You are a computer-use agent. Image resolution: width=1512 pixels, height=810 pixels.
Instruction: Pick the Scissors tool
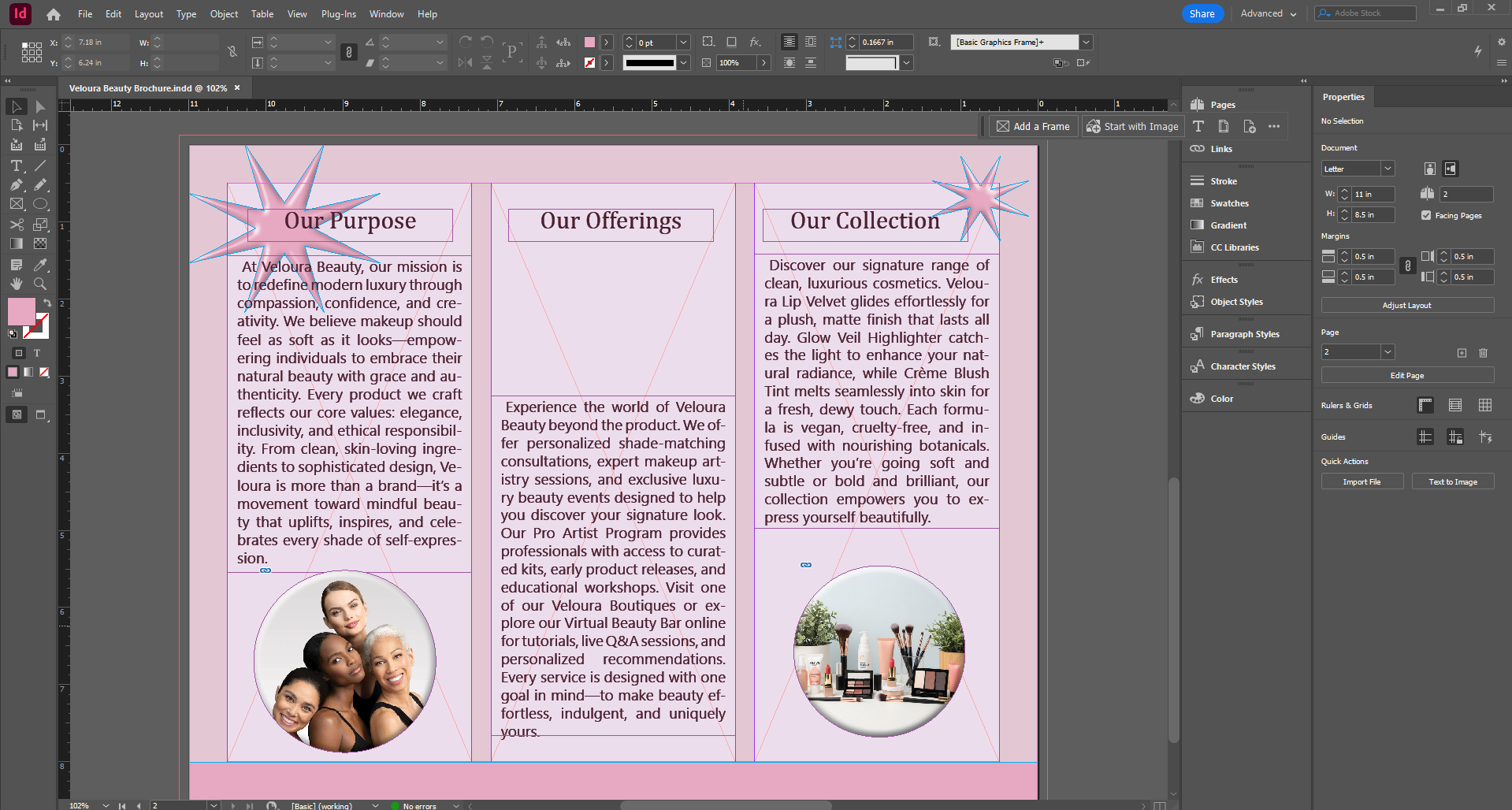[x=17, y=225]
